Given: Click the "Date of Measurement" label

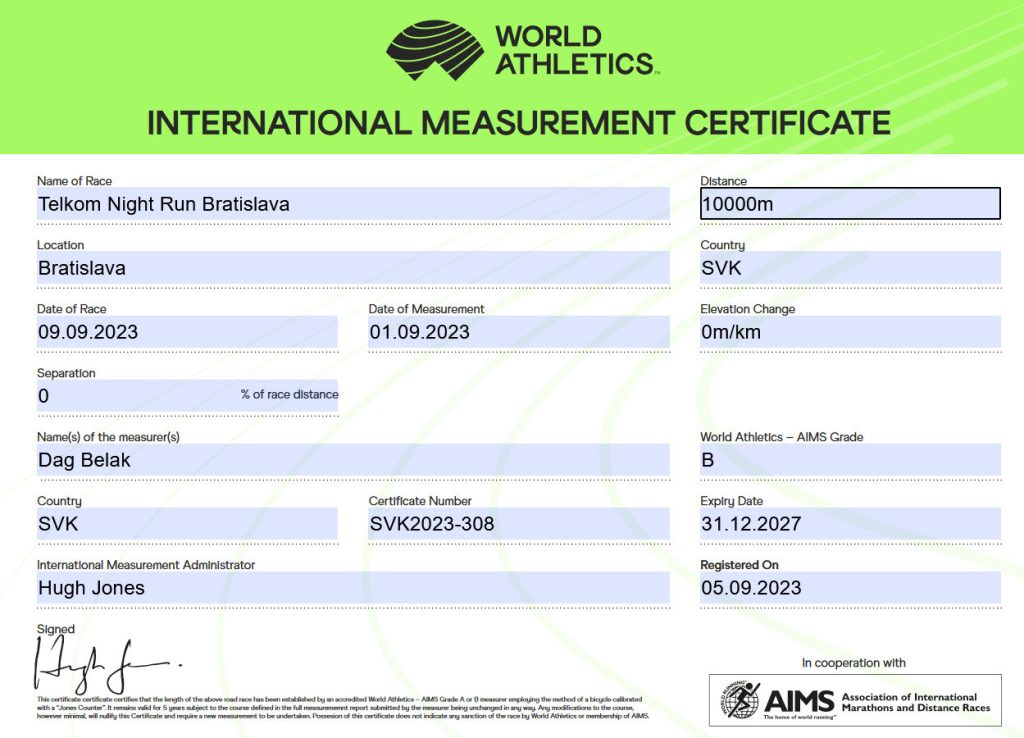Looking at the screenshot, I should pyautogui.click(x=426, y=309).
